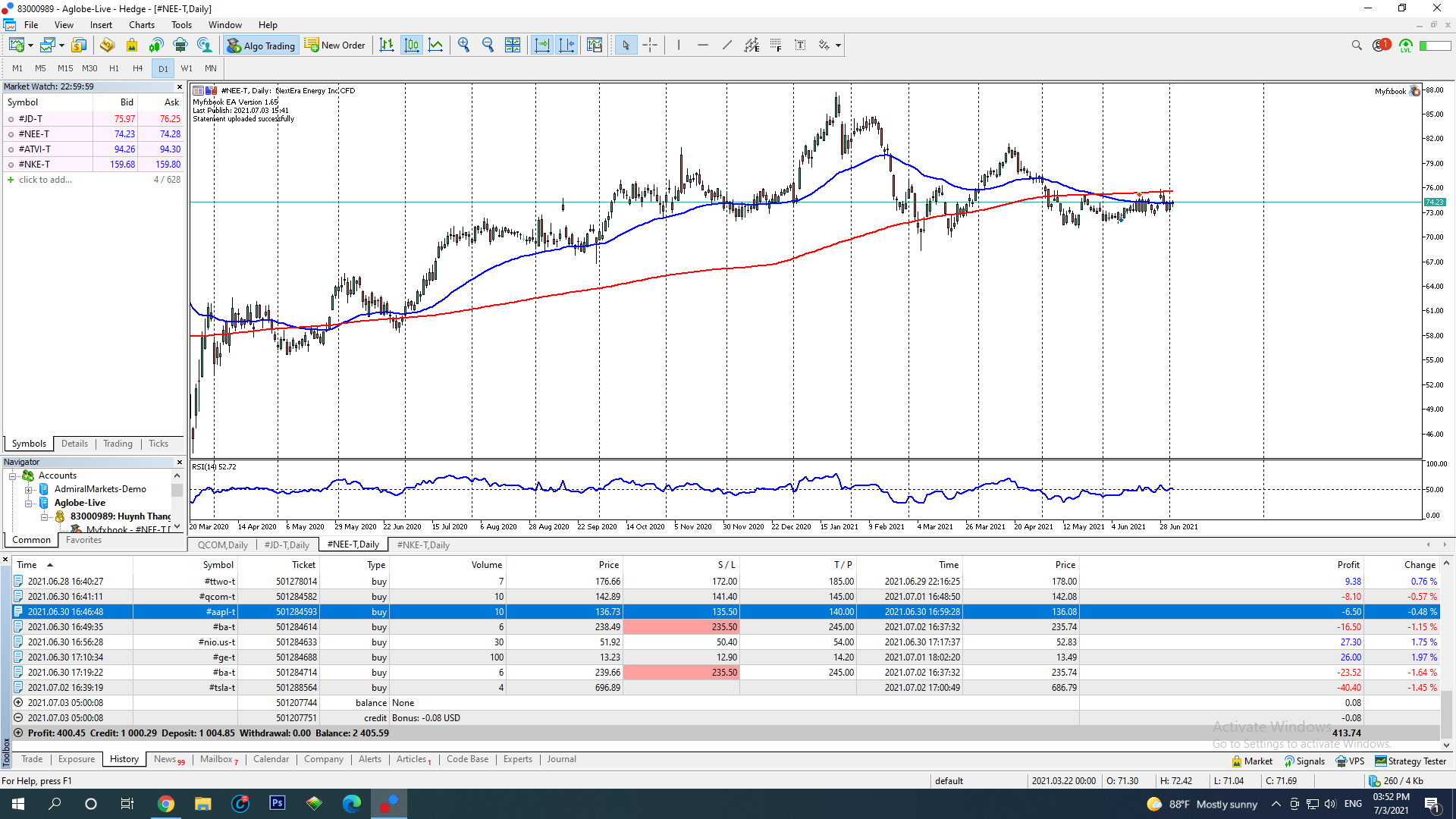This screenshot has width=1456, height=819.
Task: Collapse the Aglobe-Live account node
Action: [29, 504]
